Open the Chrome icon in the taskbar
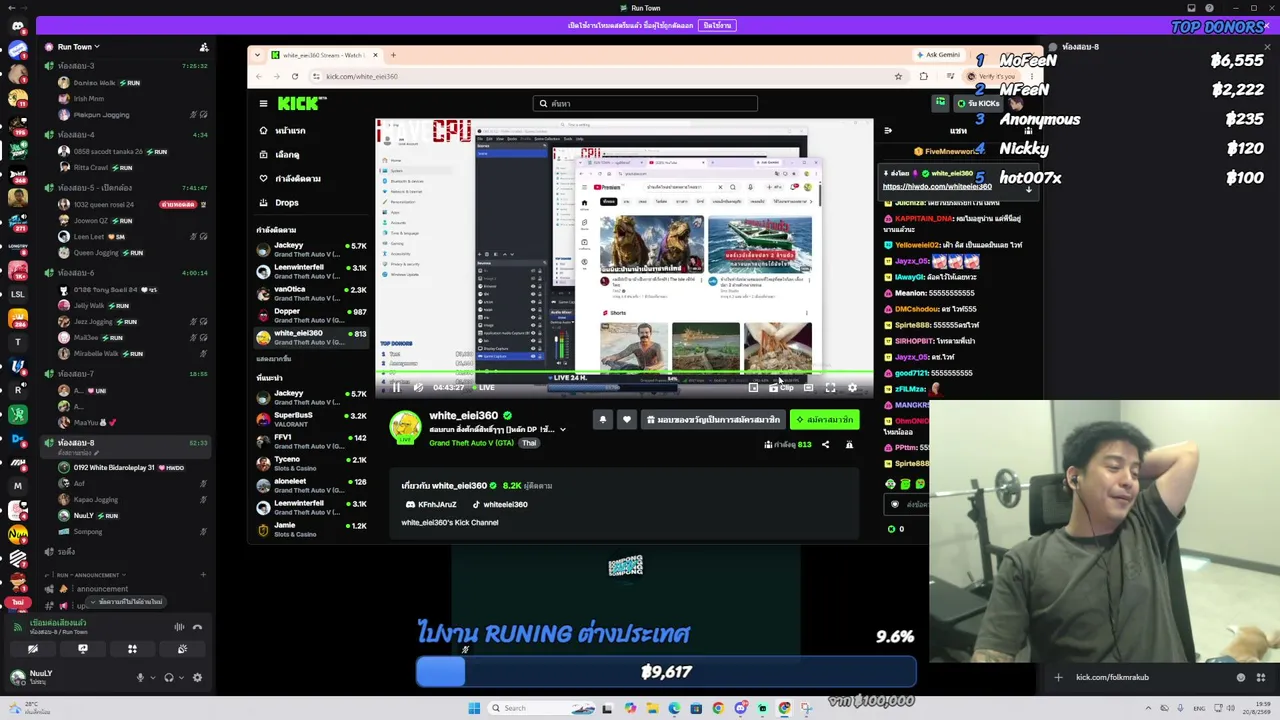Screen dimensions: 1280x720 (718, 708)
